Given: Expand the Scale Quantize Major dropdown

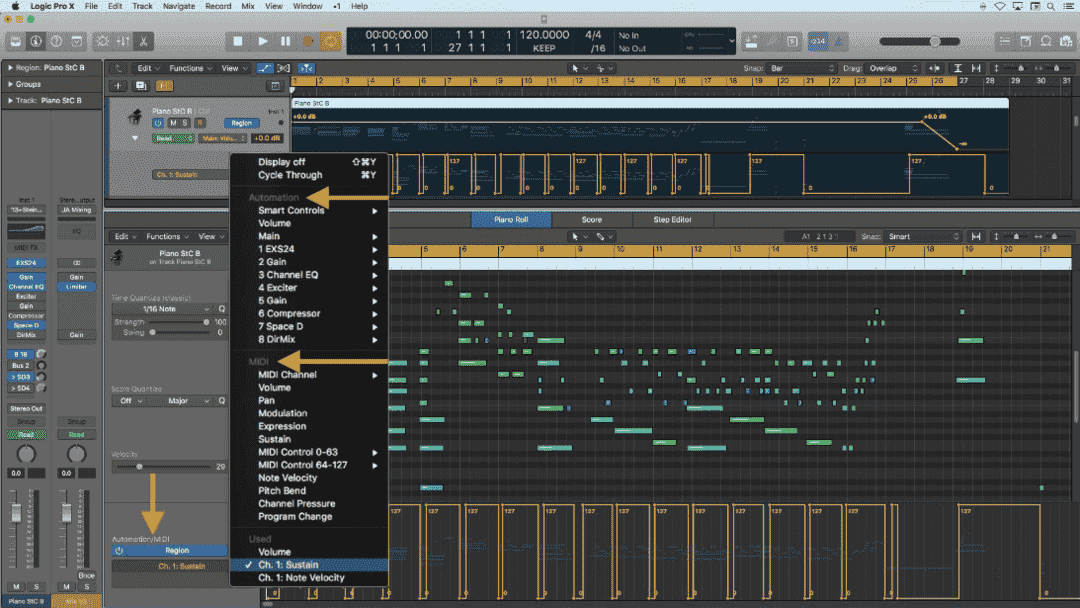Looking at the screenshot, I should pos(186,400).
